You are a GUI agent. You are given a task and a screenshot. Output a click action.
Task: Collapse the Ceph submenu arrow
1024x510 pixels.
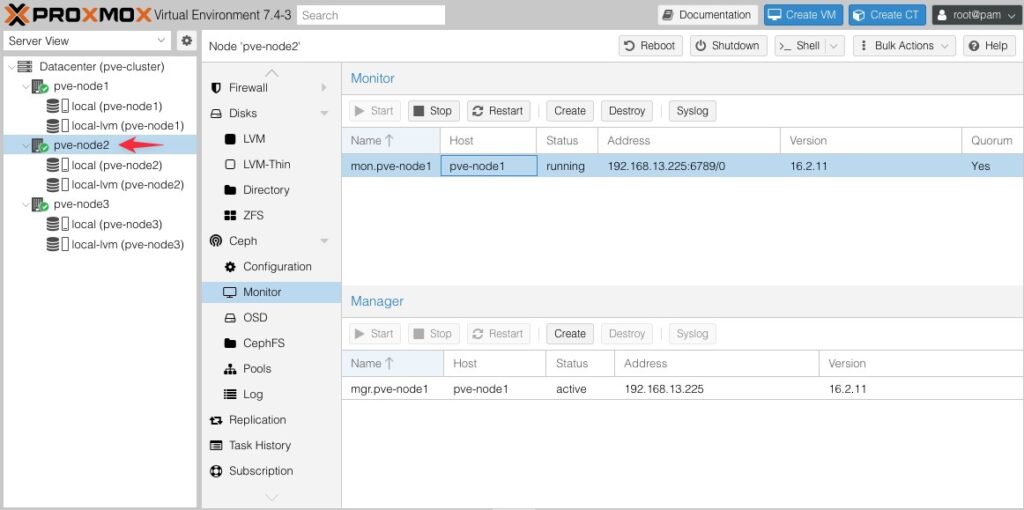click(x=324, y=241)
